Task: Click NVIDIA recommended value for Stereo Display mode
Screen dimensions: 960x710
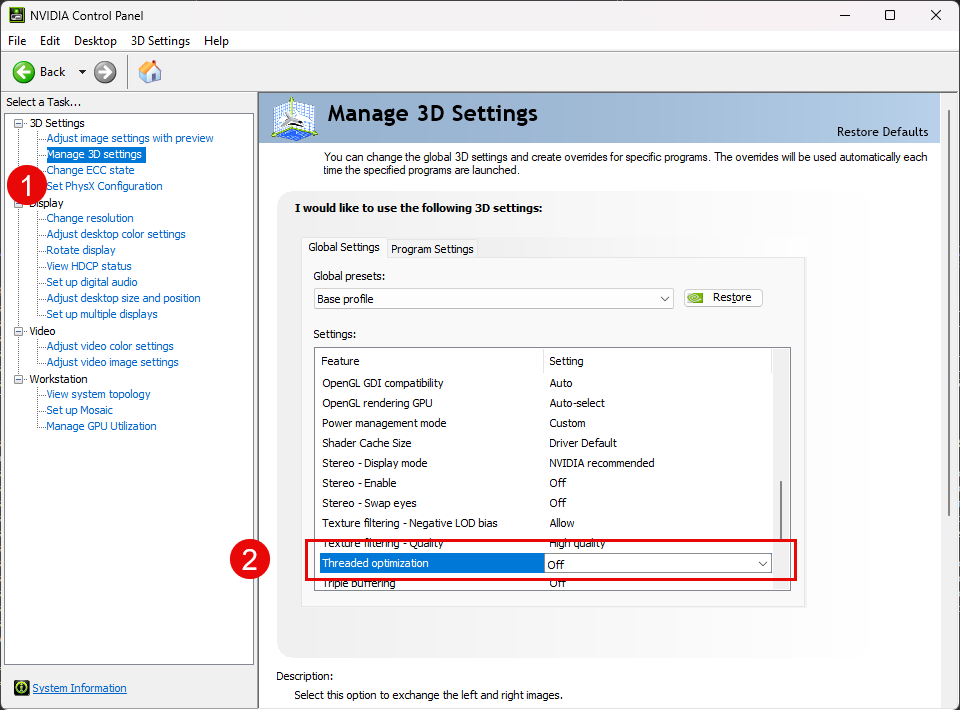Action: click(601, 463)
